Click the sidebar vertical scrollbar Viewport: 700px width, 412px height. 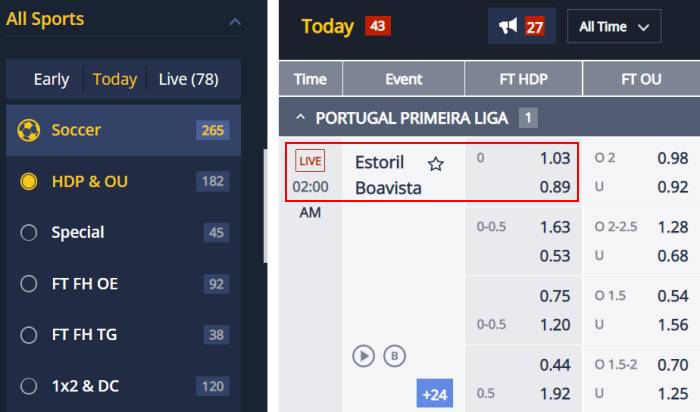coord(265,206)
